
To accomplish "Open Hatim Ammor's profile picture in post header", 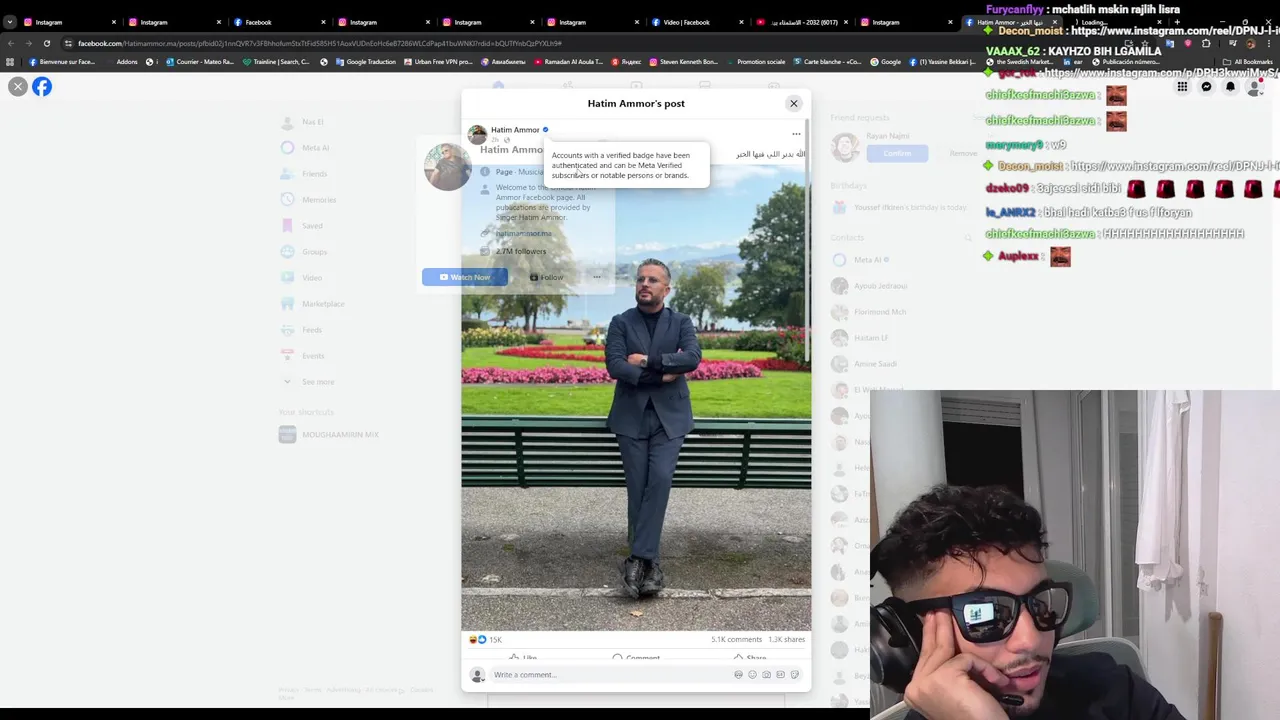I will point(477,134).
